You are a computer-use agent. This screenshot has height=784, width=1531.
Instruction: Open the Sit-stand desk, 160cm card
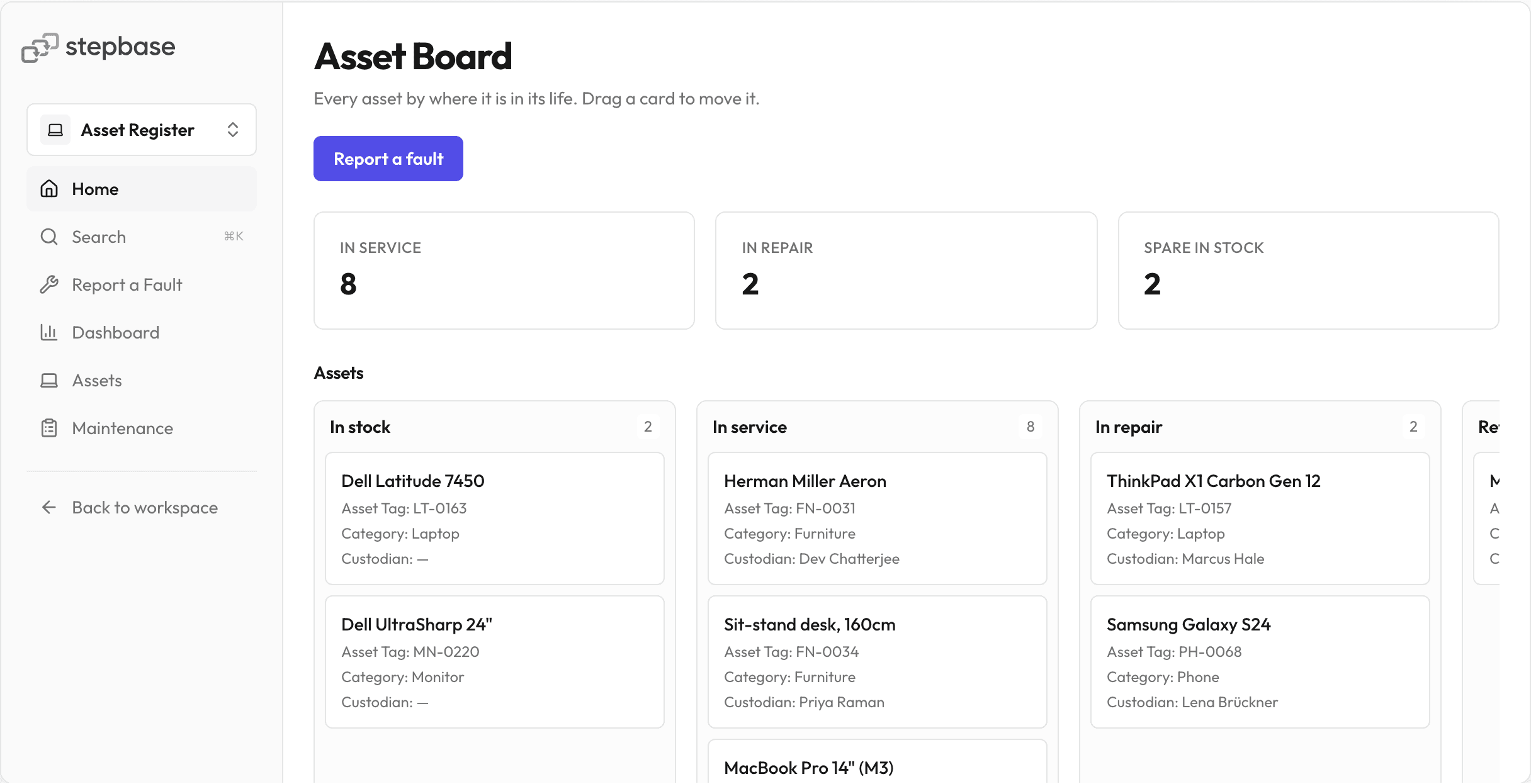coord(878,662)
